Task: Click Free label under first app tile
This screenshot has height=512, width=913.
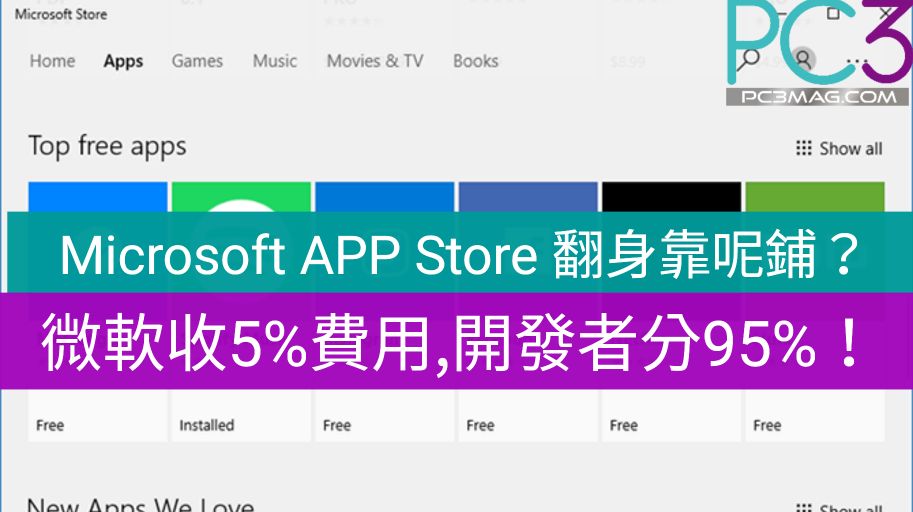Action: click(x=50, y=425)
